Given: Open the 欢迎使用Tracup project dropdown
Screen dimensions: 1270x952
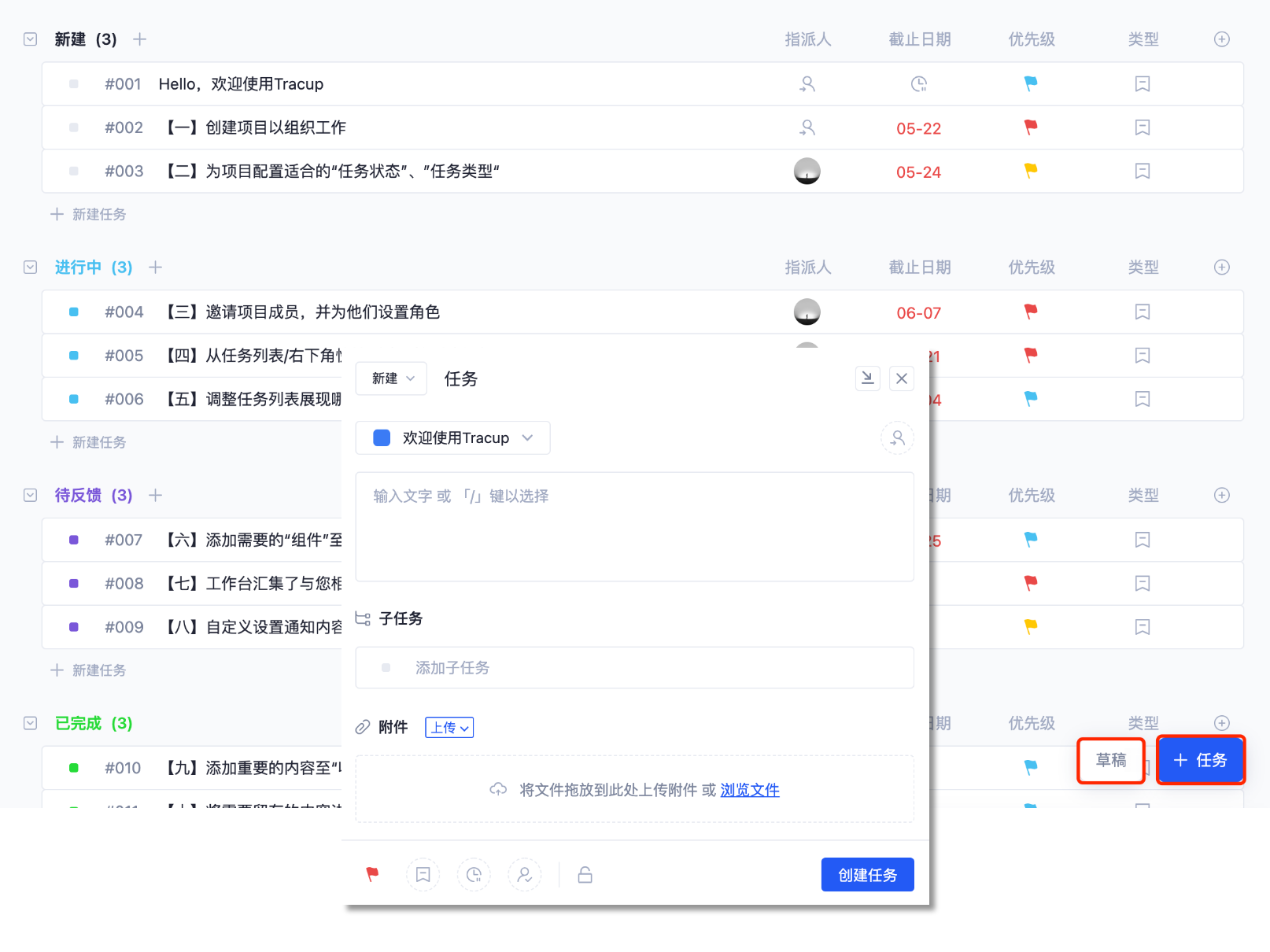Looking at the screenshot, I should click(453, 438).
